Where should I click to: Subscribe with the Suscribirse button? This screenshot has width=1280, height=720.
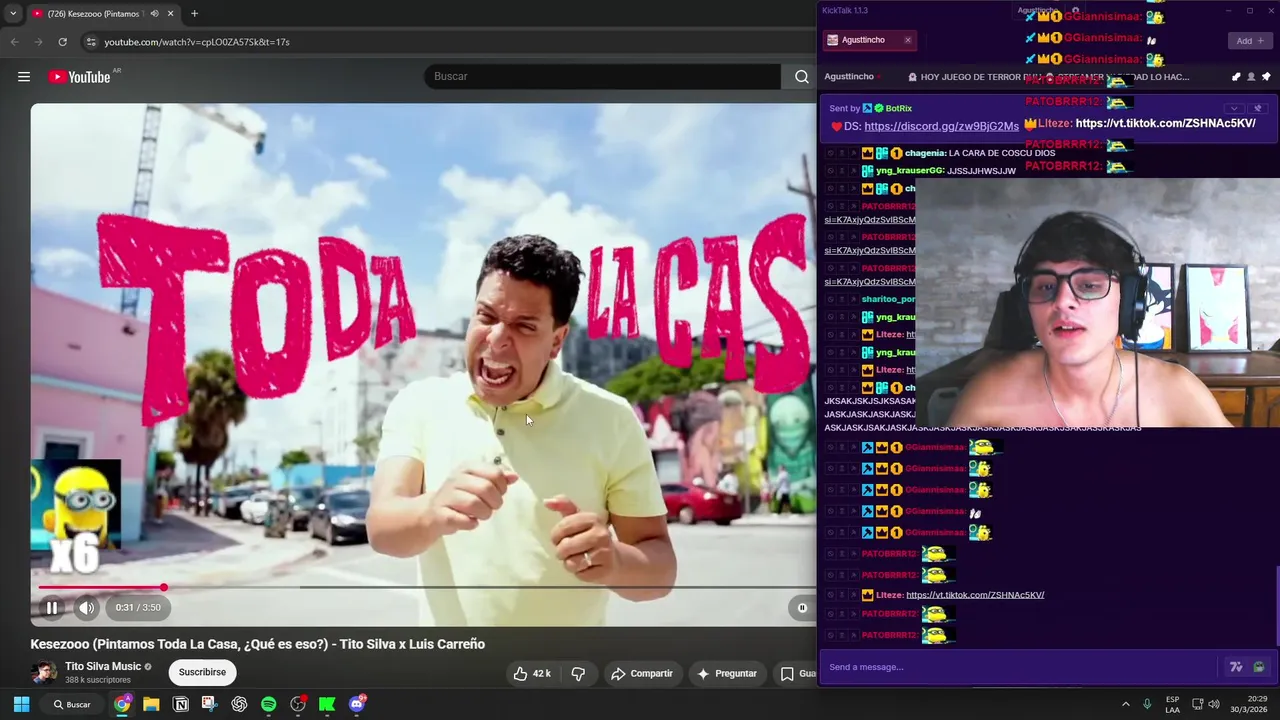pyautogui.click(x=202, y=672)
